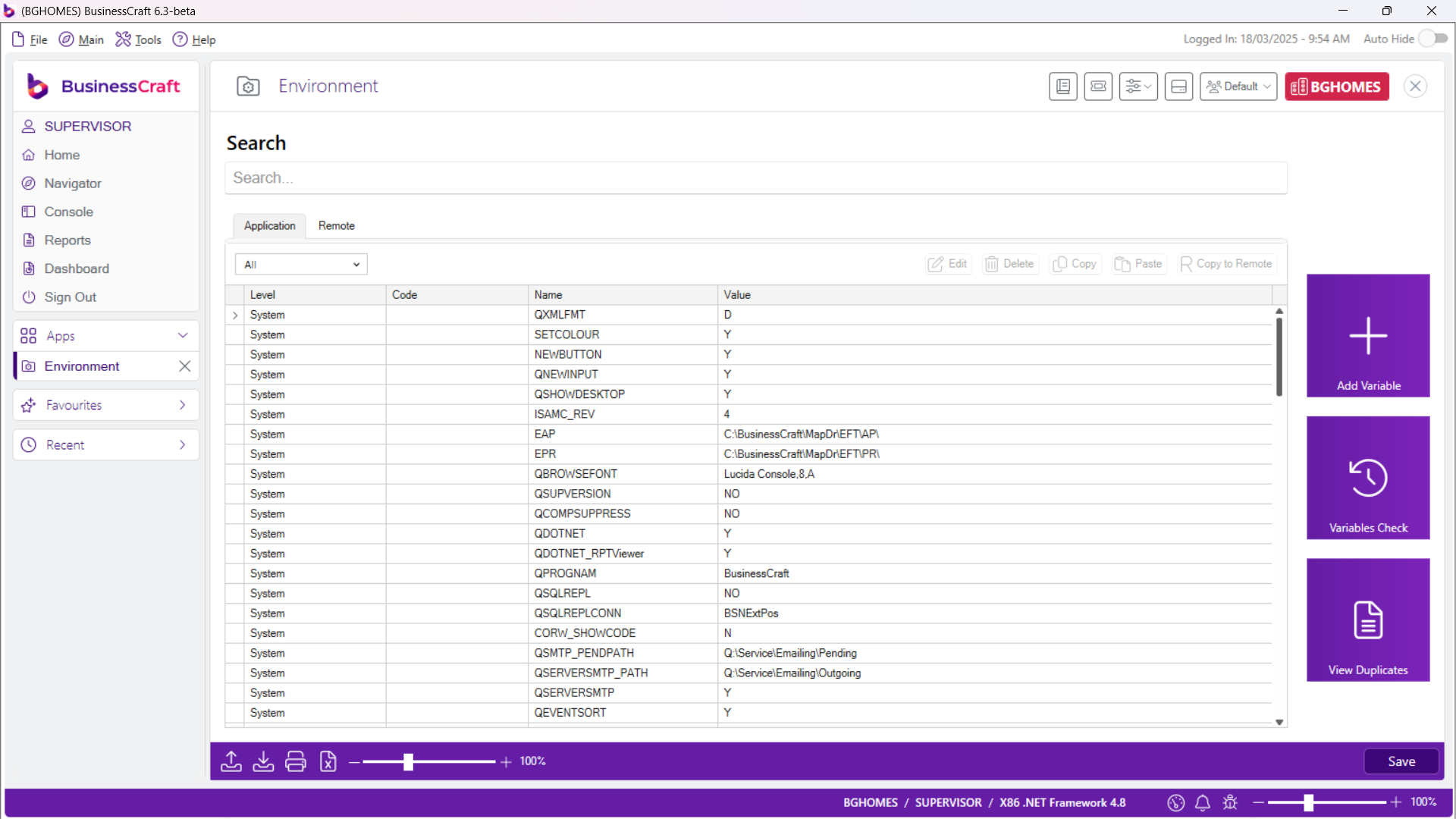Click the Variables Check tile
Screen dimensions: 1456x819
tap(1368, 478)
